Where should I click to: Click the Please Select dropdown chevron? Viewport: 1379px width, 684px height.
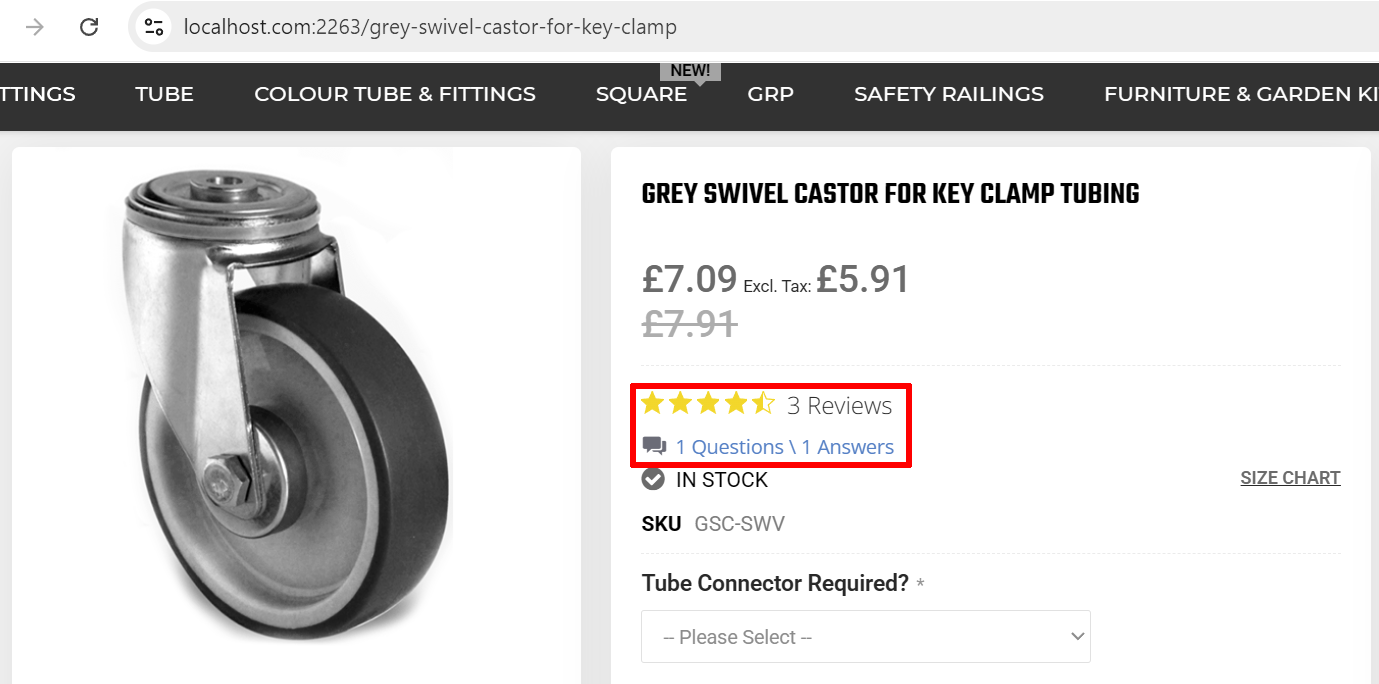1077,636
